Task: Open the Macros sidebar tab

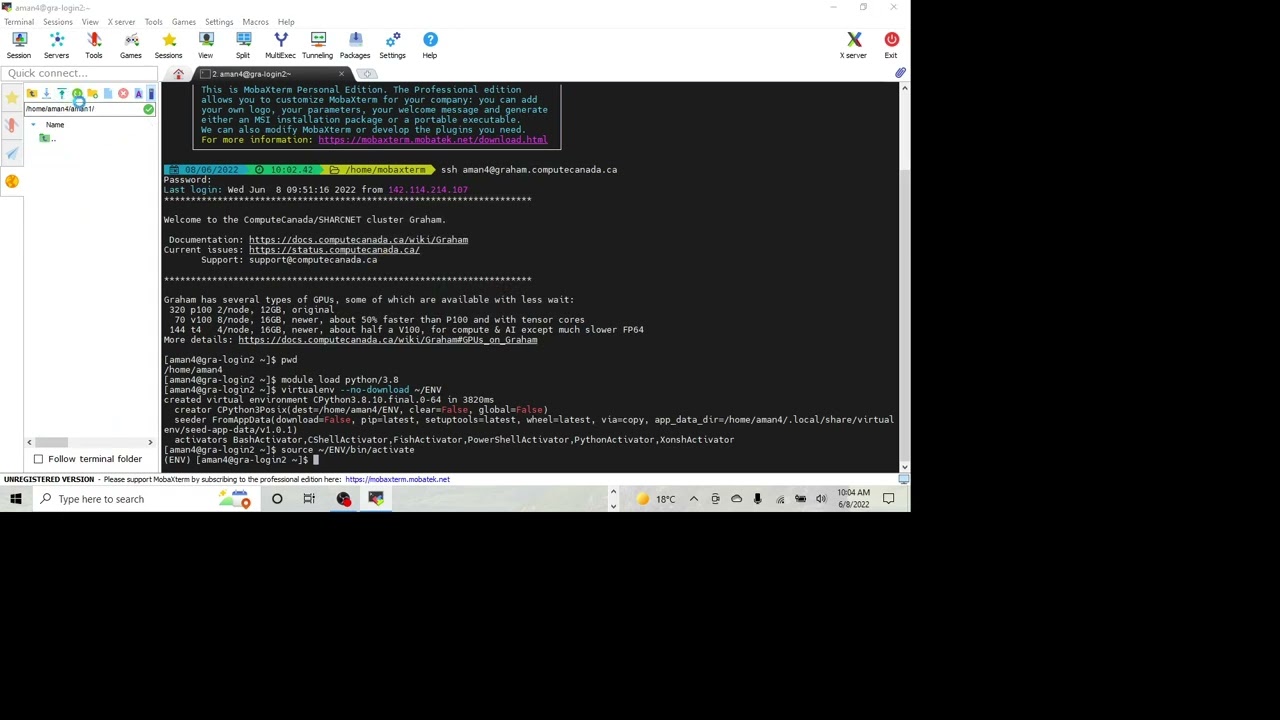Action: (12, 153)
